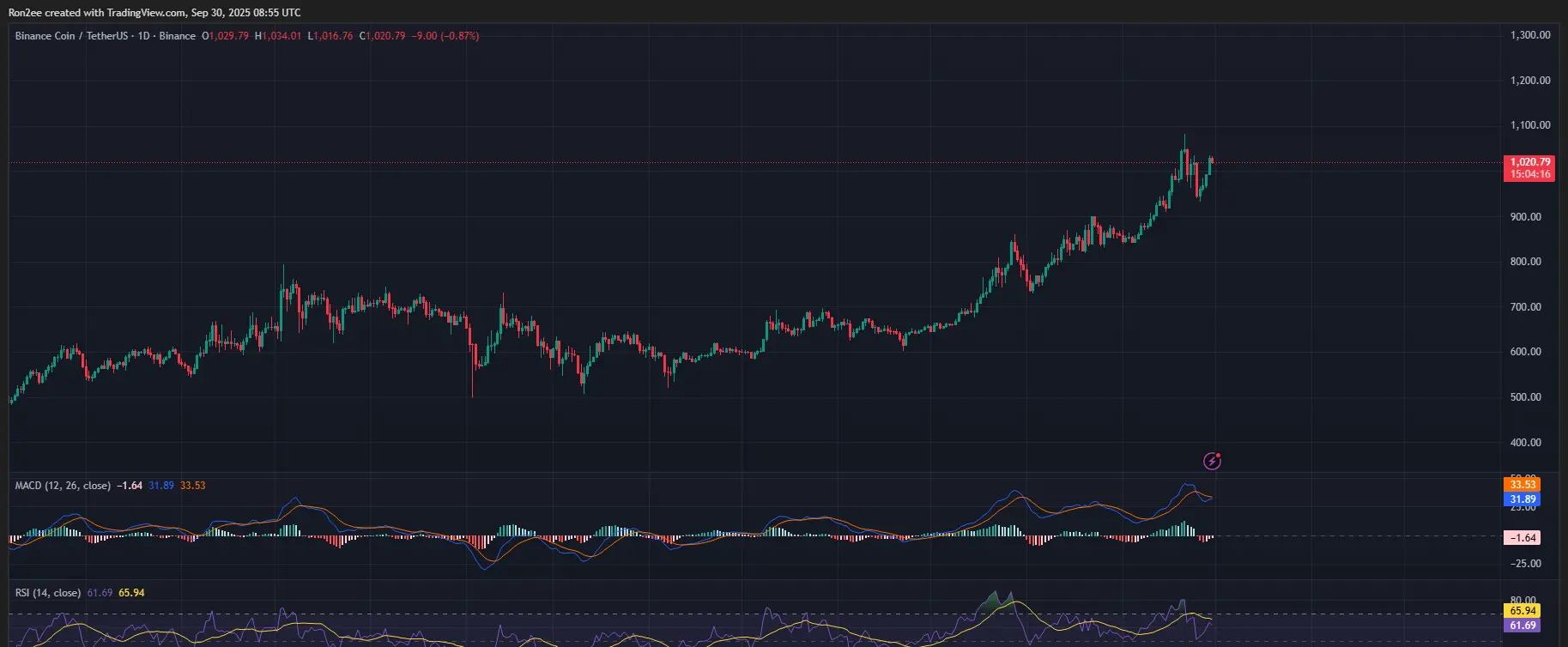Click the RSI legend yellow value 65.94
The image size is (1568, 647).
click(x=131, y=593)
